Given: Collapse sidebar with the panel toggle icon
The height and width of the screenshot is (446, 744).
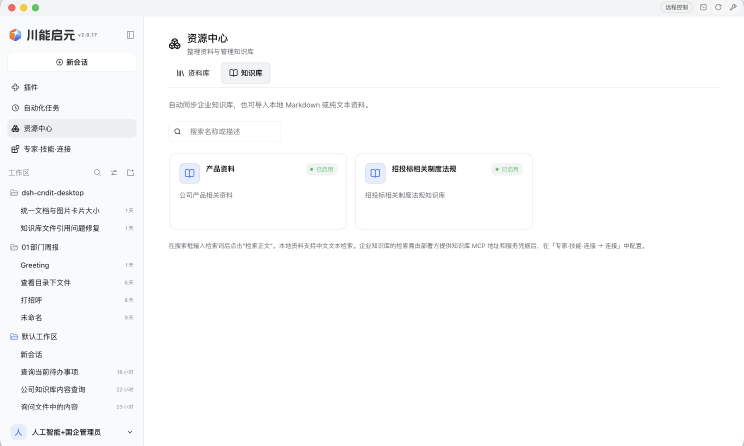Looking at the screenshot, I should [x=130, y=35].
